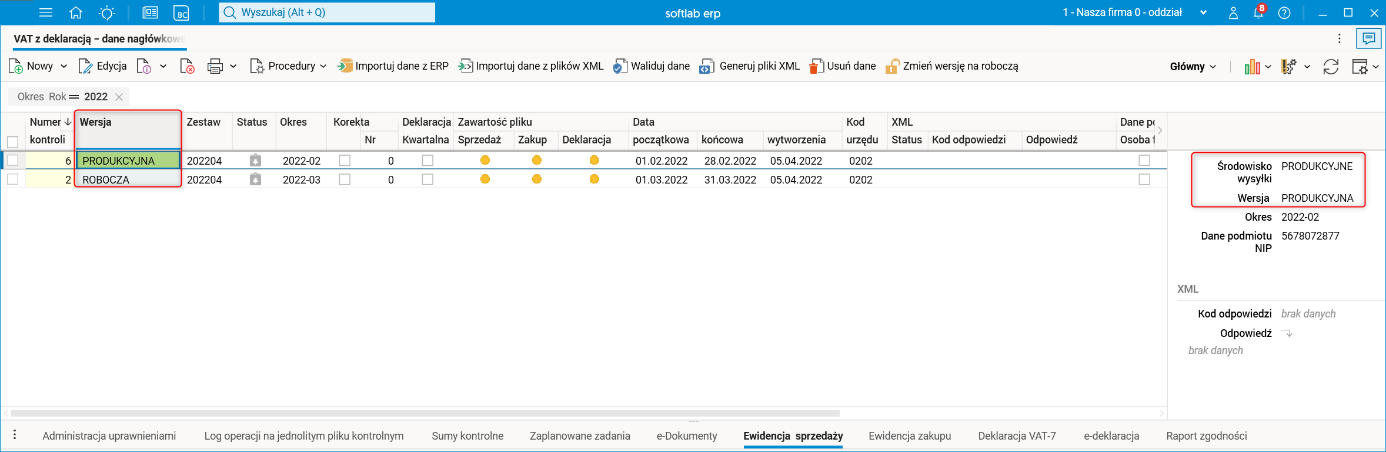
Task: Open the Raport zgodności tab
Action: click(x=1206, y=436)
